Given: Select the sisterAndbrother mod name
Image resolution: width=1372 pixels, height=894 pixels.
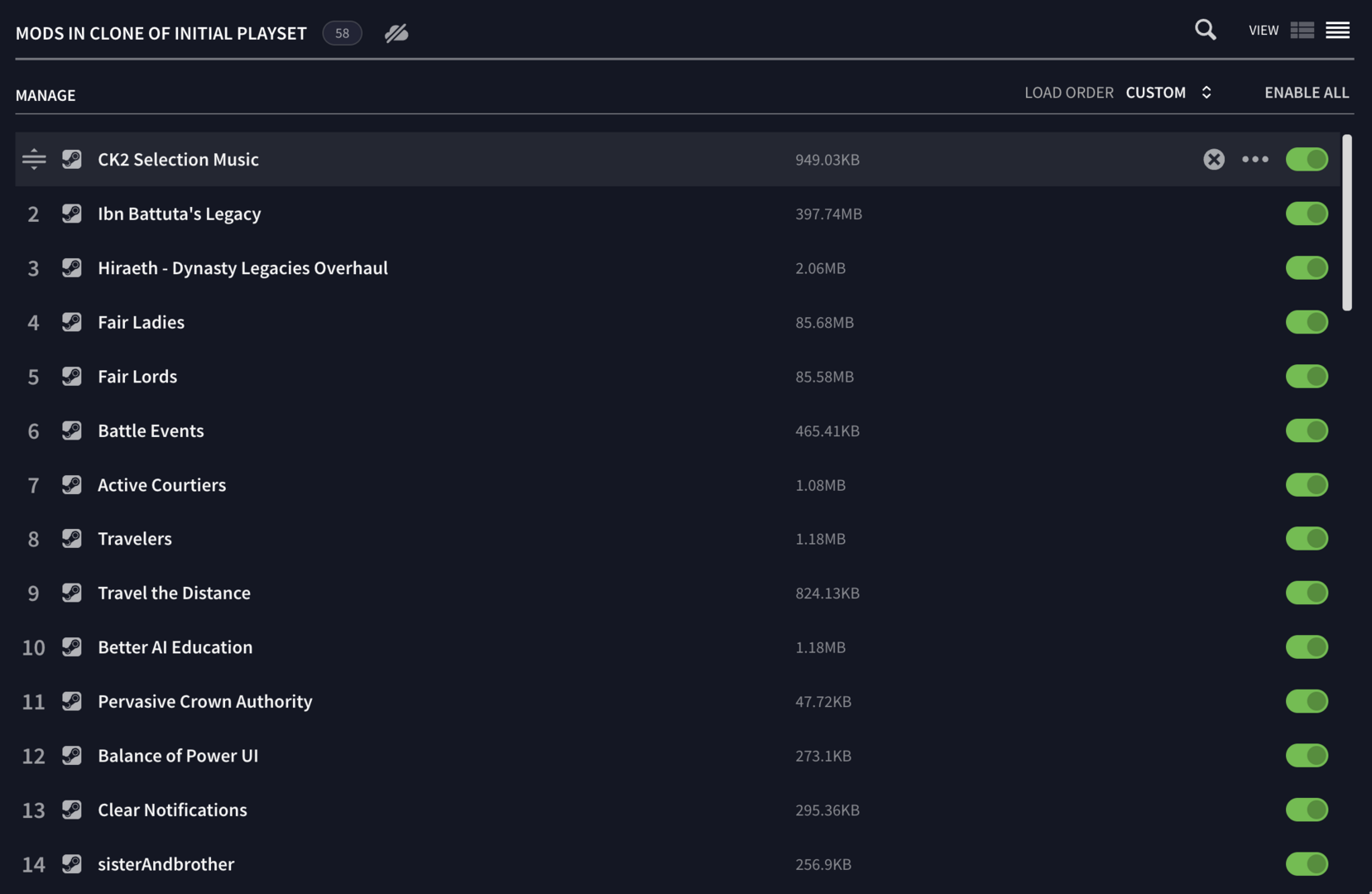Looking at the screenshot, I should pos(166,863).
